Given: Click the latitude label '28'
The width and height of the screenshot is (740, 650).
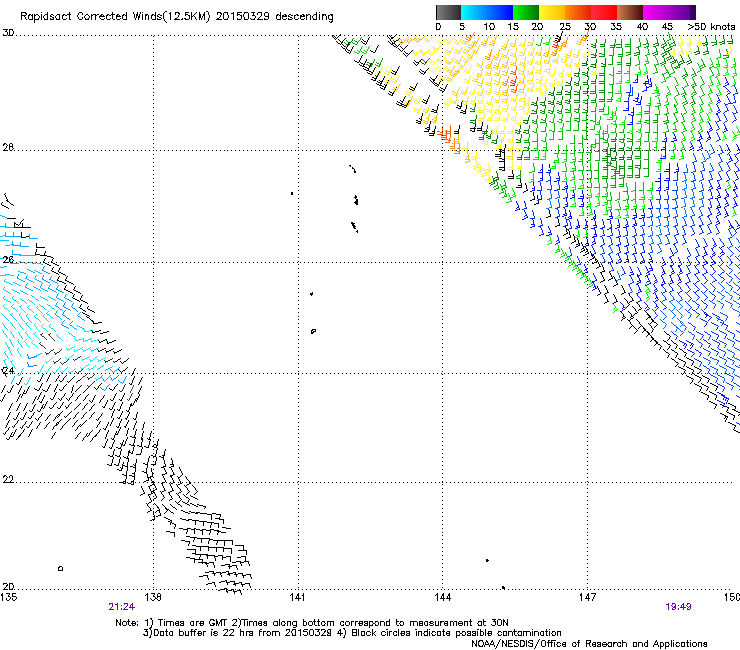Looking at the screenshot, I should [8, 148].
